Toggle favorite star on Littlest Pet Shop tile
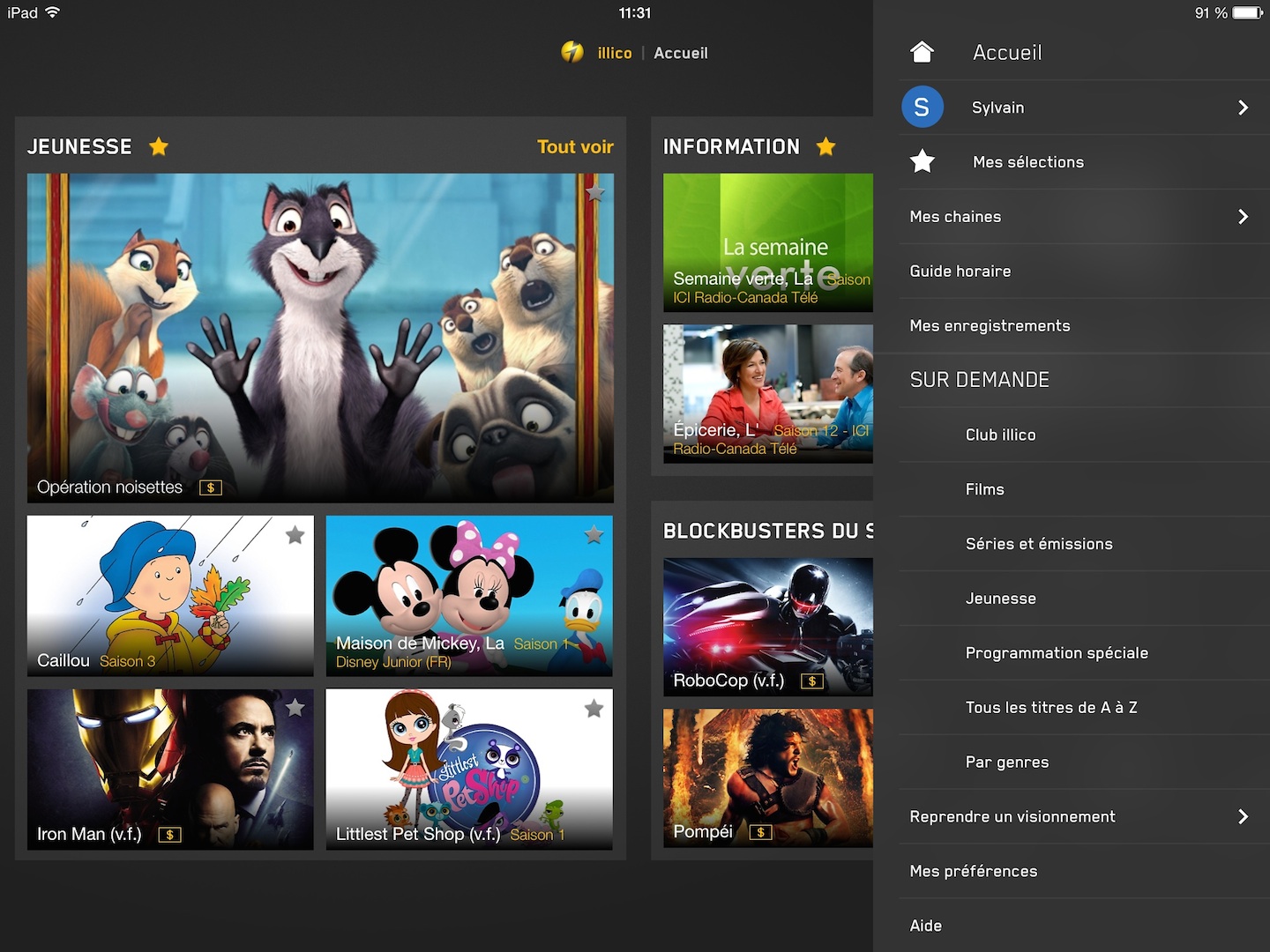Image resolution: width=1270 pixels, height=952 pixels. point(594,707)
